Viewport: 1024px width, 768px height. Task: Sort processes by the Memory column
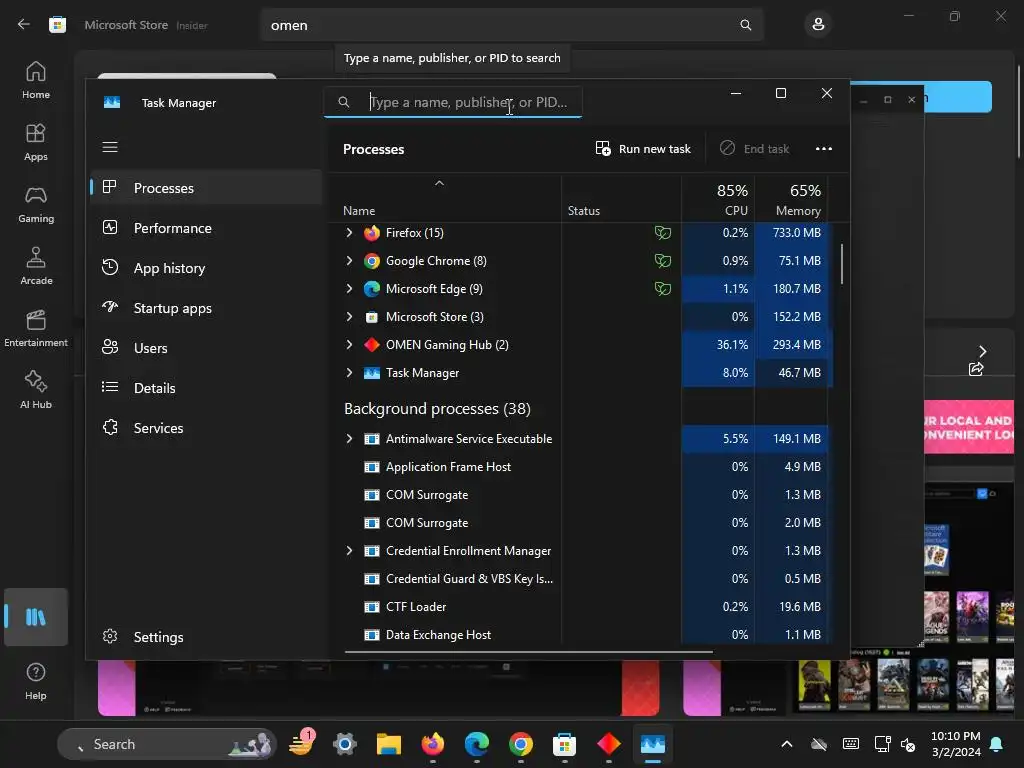tap(791, 199)
